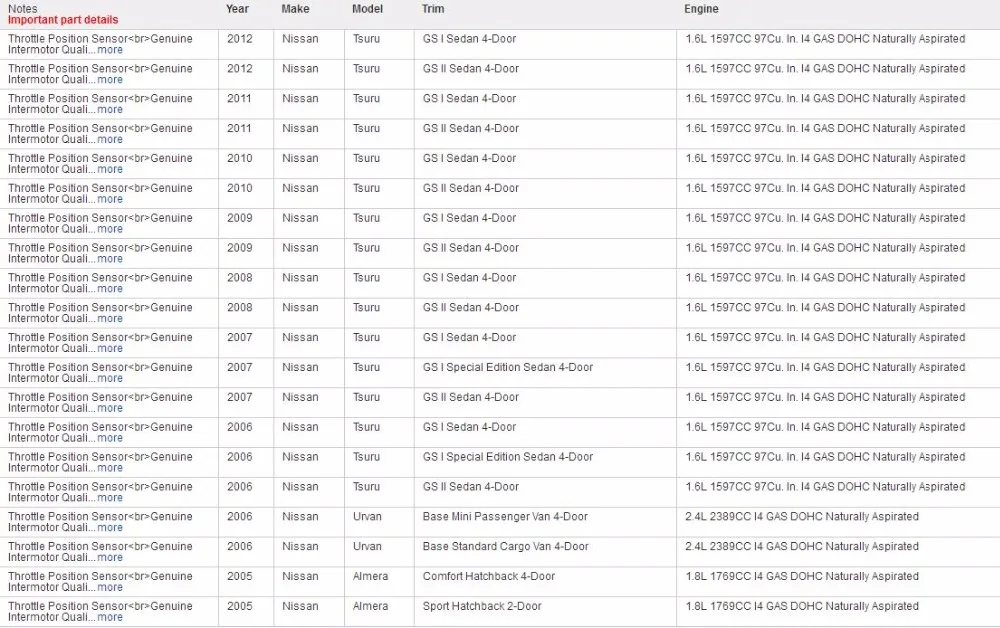Click 2.4L 2389CC engine cell in Cargo Van row
The width and height of the screenshot is (1000, 628).
pyautogui.click(x=802, y=546)
